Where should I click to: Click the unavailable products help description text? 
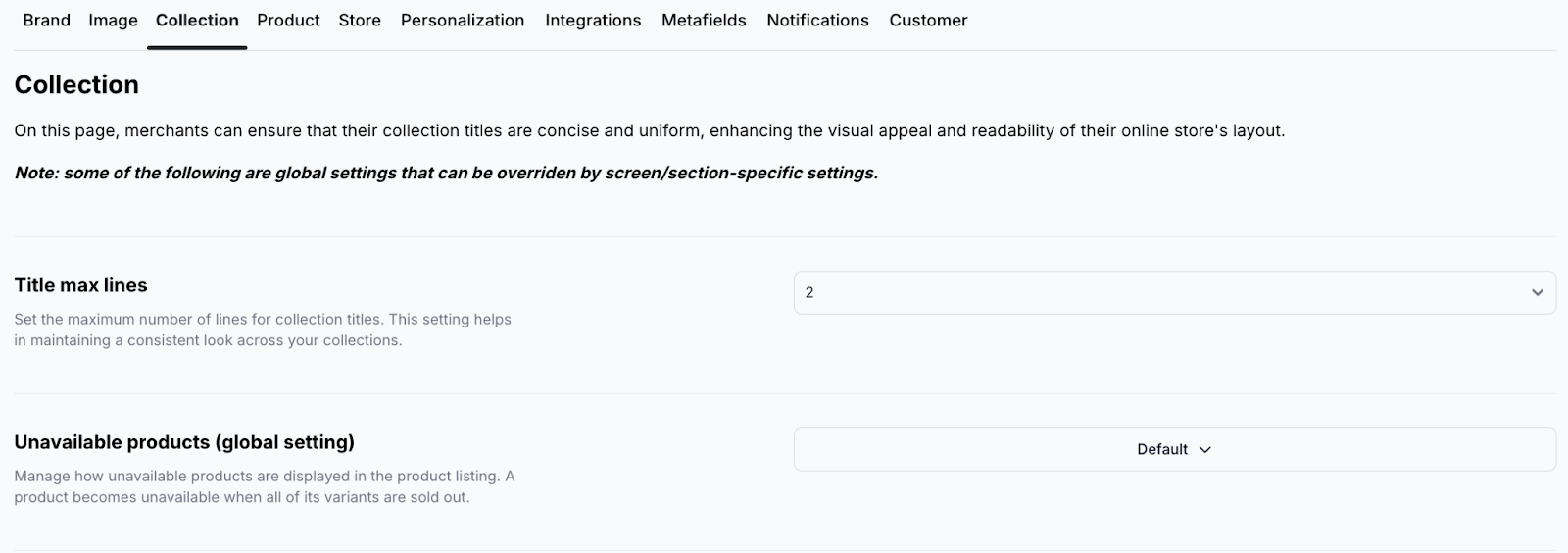pyautogui.click(x=264, y=486)
